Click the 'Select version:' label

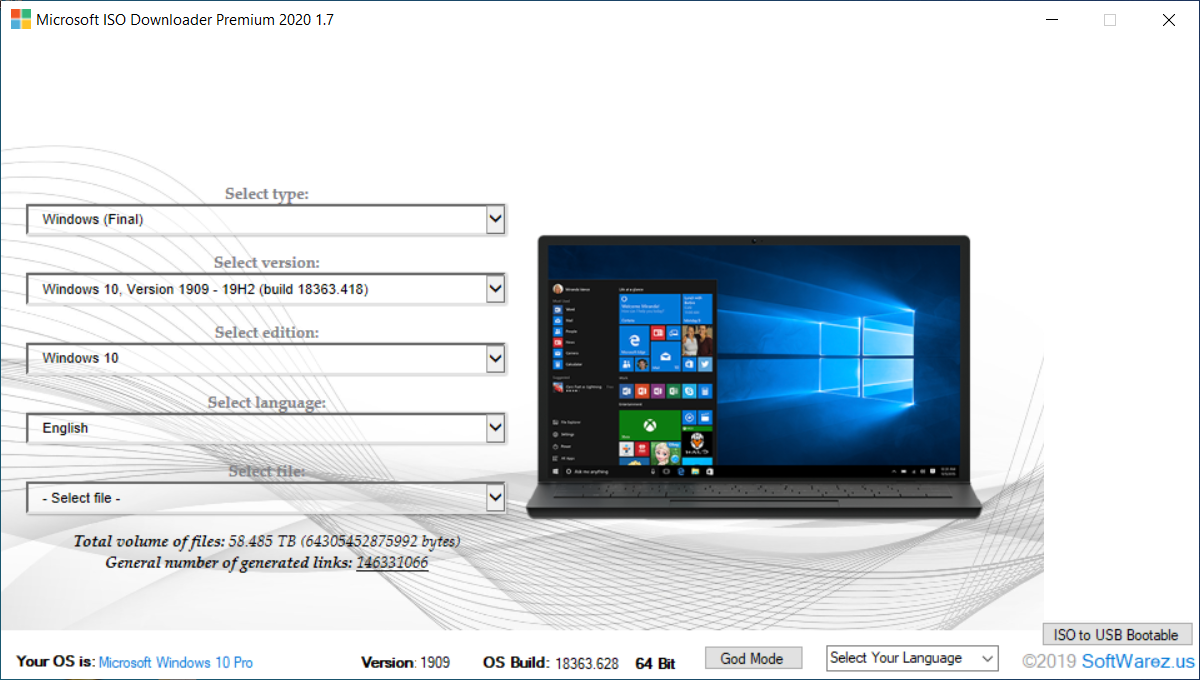[267, 263]
